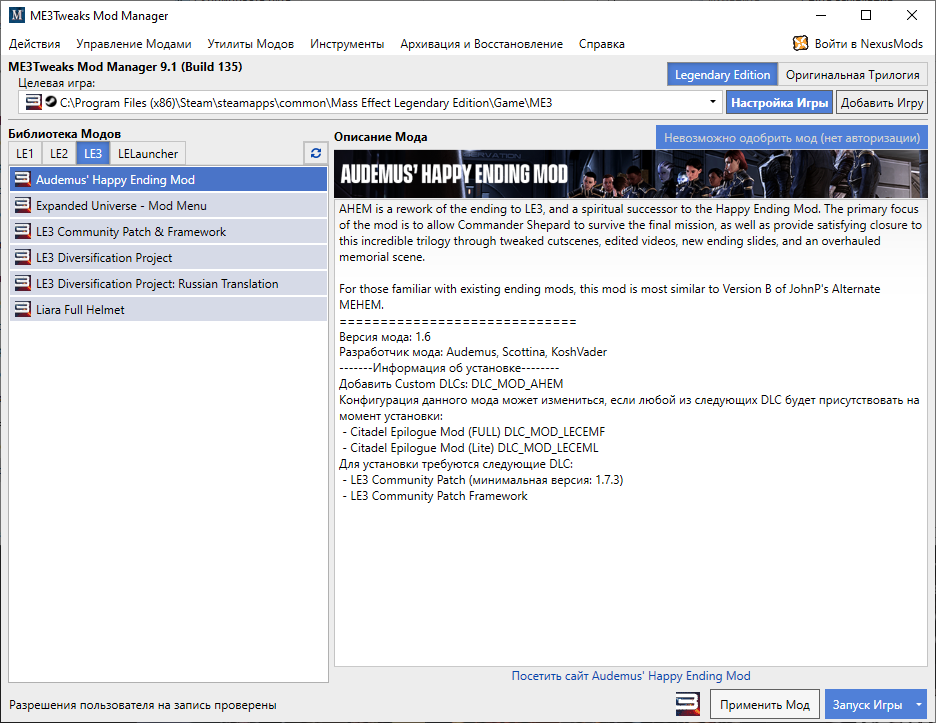Click the ME3Tweaks Mod Manager 9.1 version label
Screen dimensions: 936x723
tap(125, 67)
